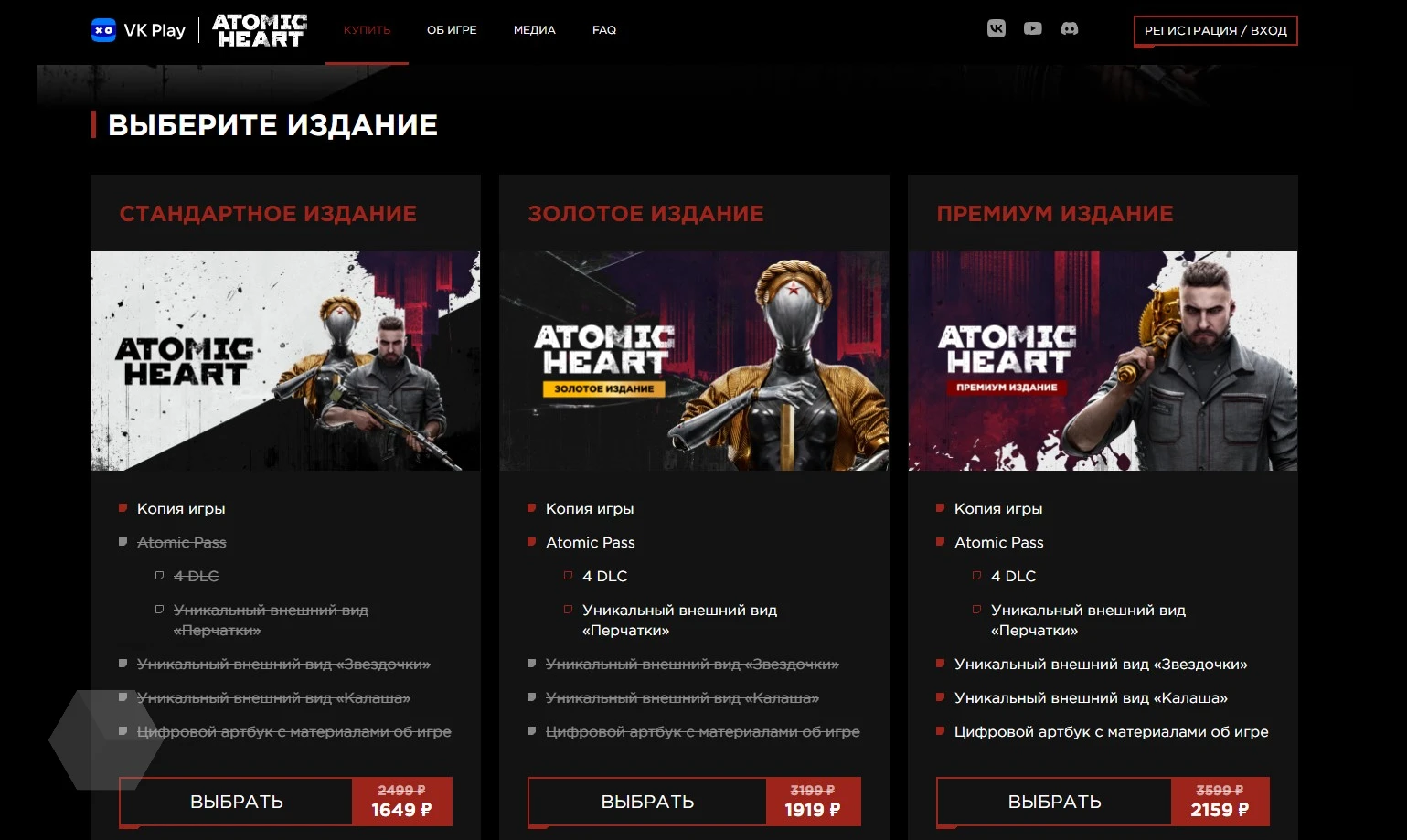1407x840 pixels.
Task: Open the Discord server icon
Action: (1070, 28)
